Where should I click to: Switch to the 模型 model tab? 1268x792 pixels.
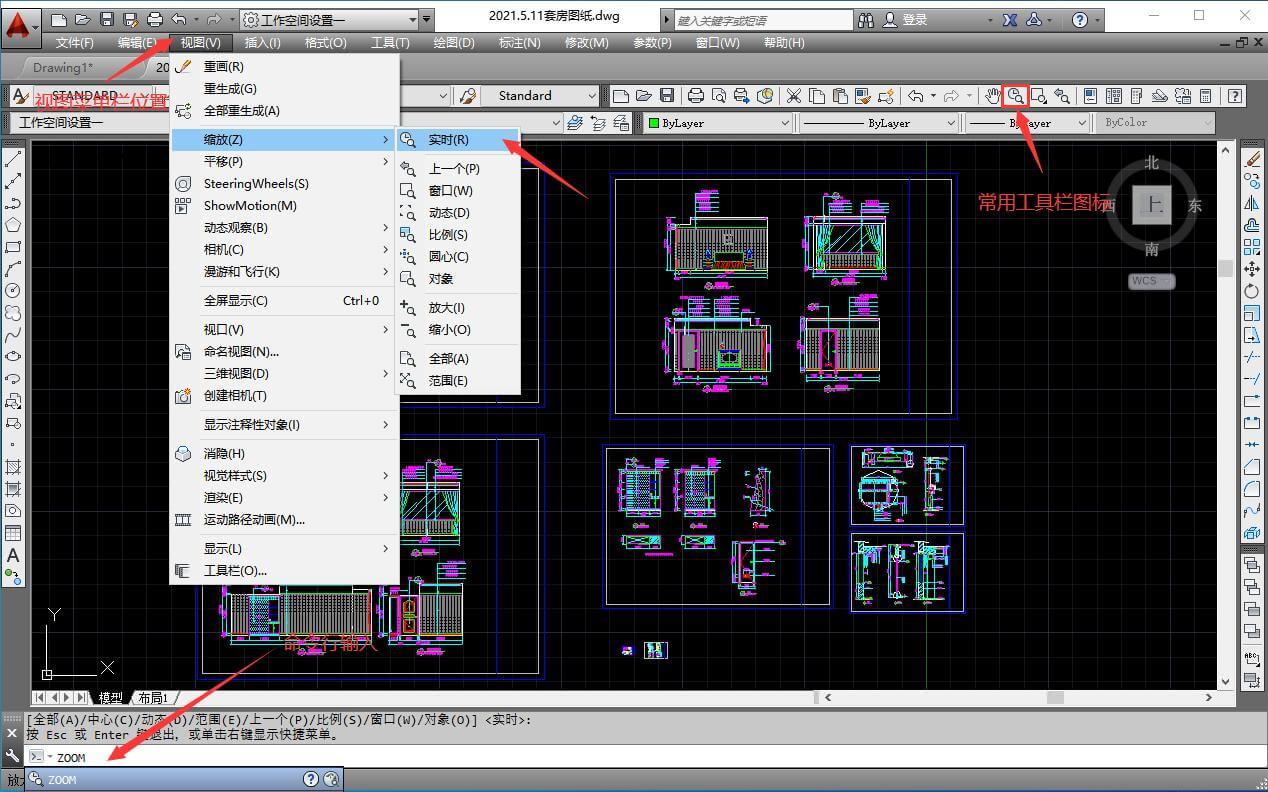110,698
